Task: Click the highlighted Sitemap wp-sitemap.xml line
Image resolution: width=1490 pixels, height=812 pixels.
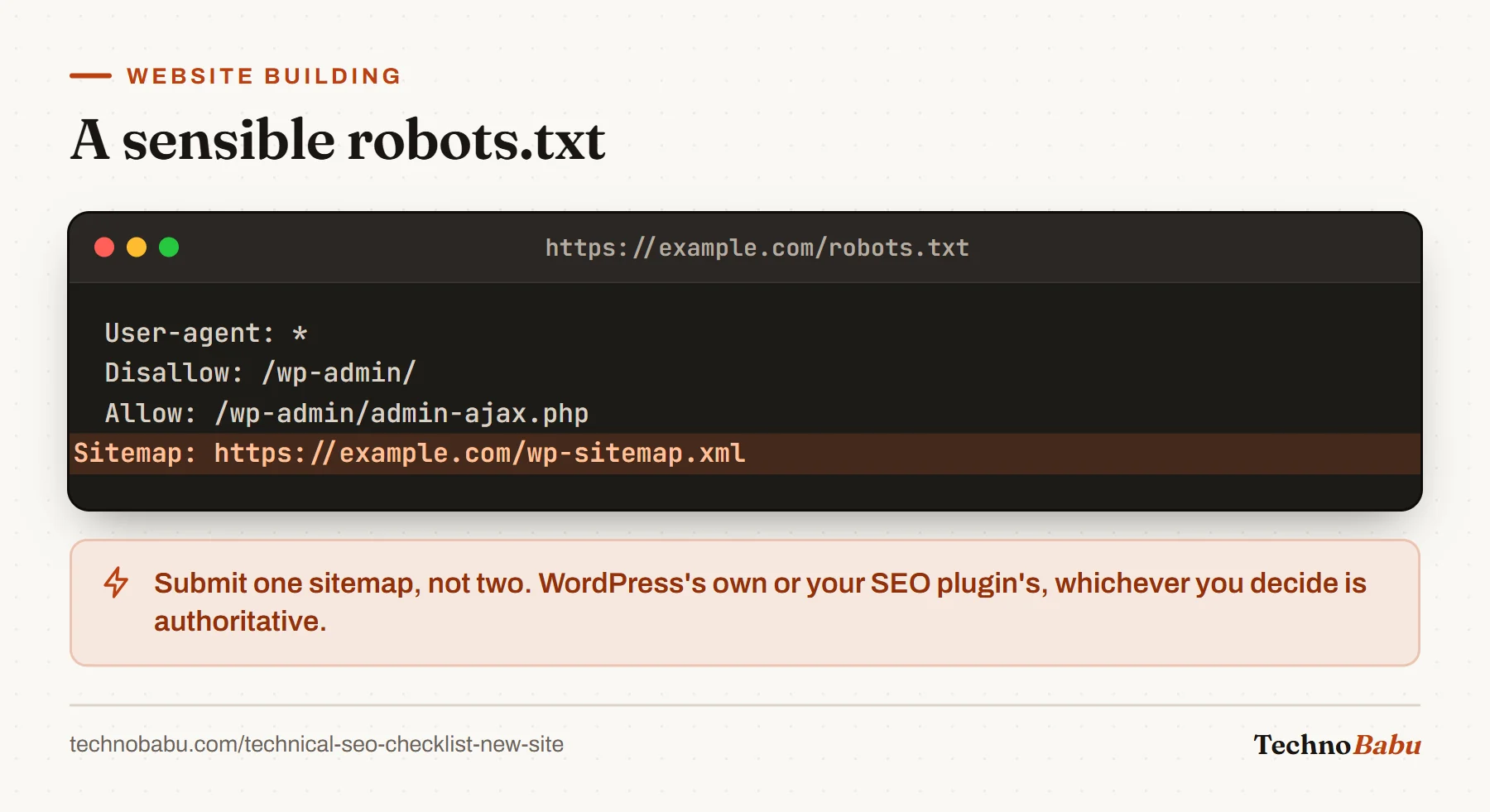Action: click(x=745, y=454)
